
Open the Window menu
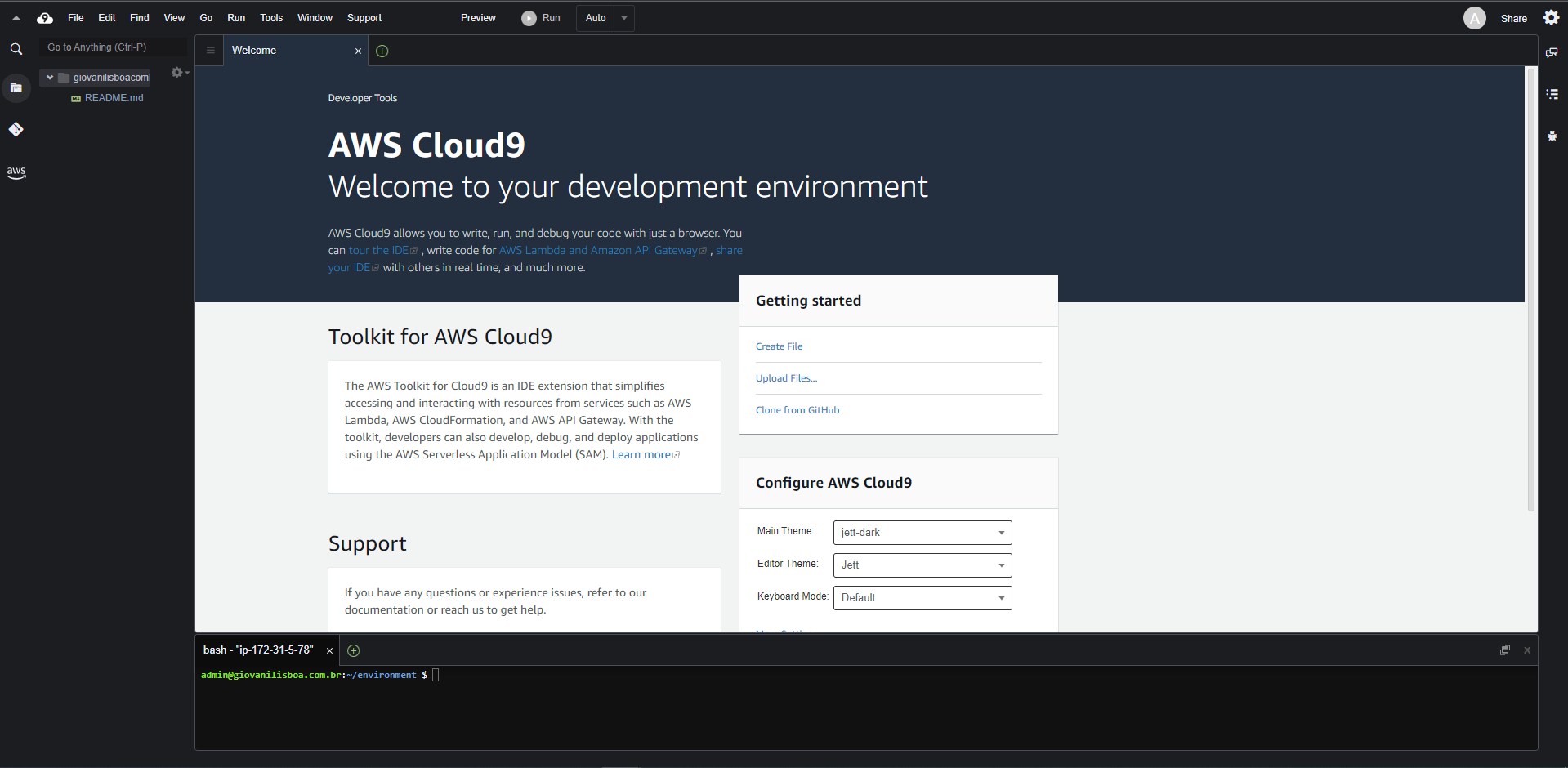pyautogui.click(x=315, y=18)
